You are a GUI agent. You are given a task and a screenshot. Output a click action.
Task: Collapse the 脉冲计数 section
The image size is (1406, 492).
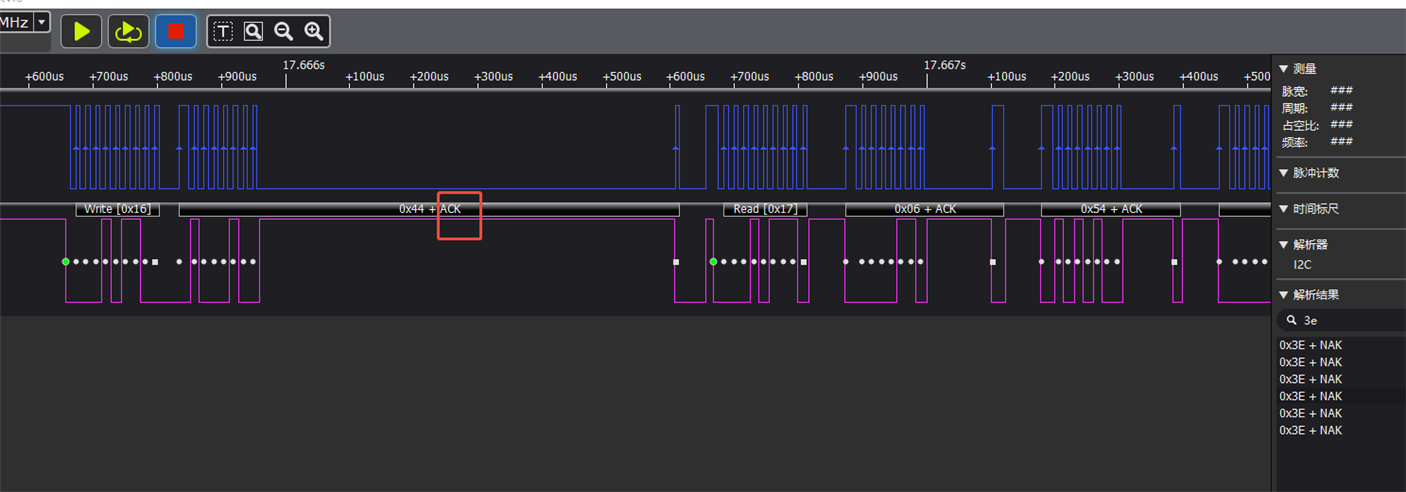(x=1284, y=173)
